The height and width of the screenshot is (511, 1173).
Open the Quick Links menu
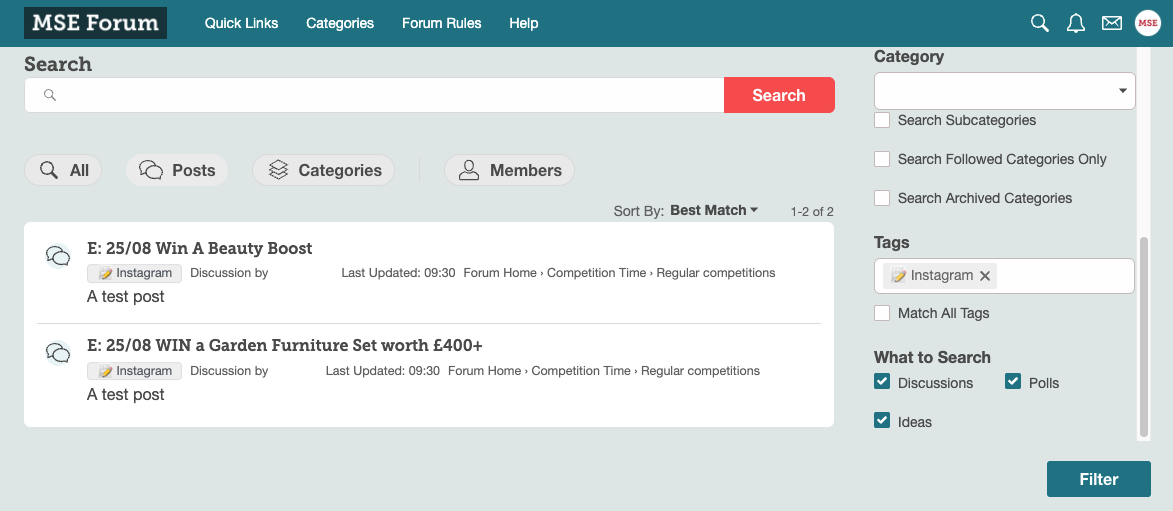point(241,23)
